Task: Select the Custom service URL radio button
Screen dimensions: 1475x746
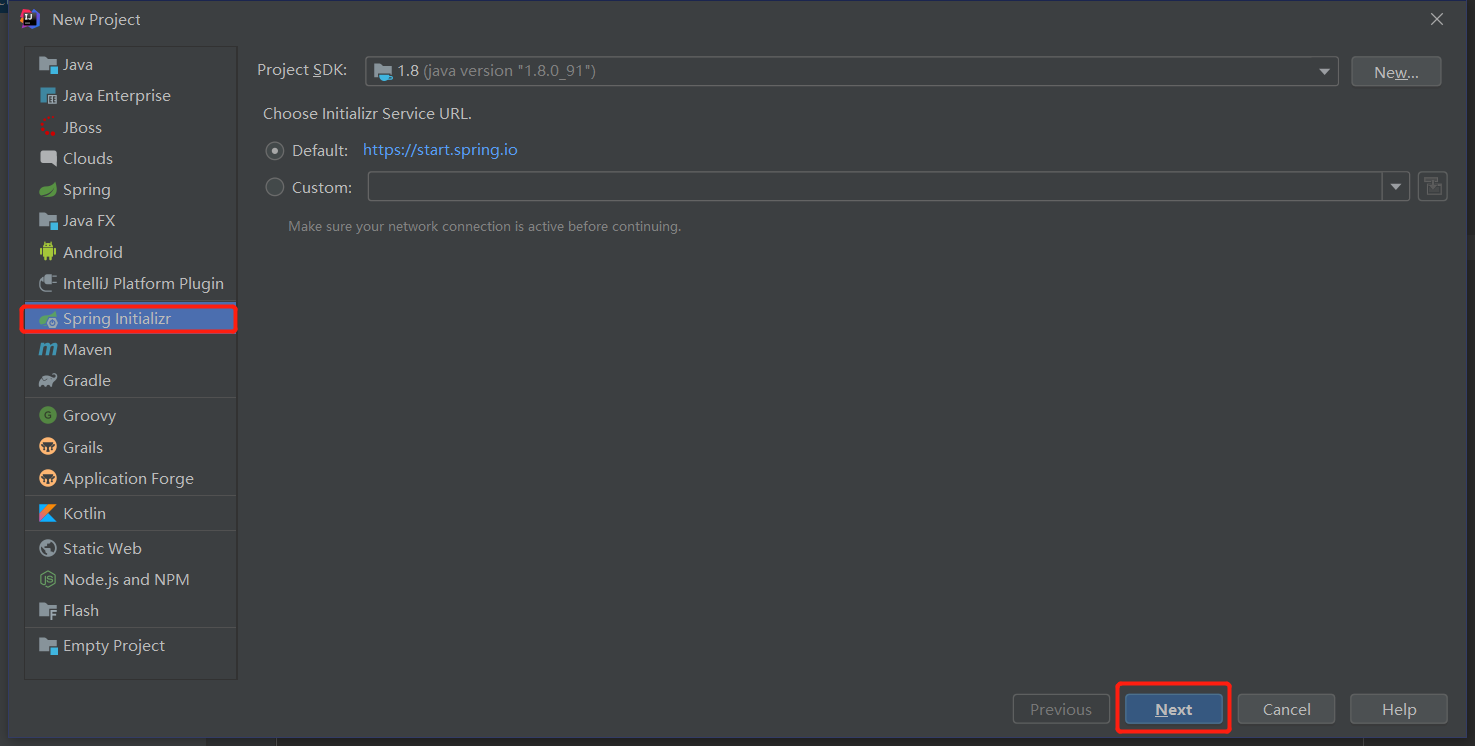Action: pyautogui.click(x=275, y=187)
